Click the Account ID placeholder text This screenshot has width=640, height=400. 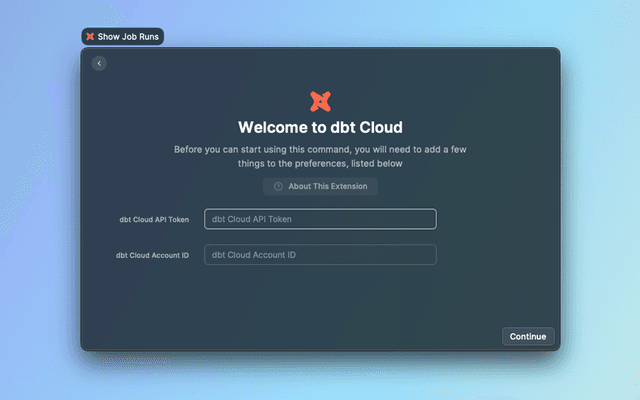pos(253,255)
